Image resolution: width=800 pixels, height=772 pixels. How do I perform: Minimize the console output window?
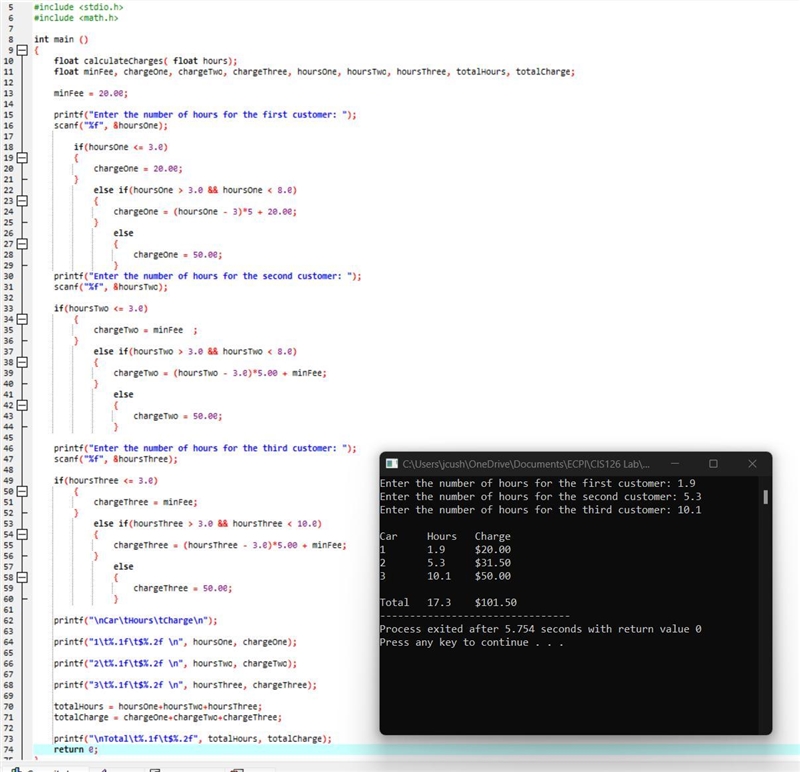[x=675, y=463]
